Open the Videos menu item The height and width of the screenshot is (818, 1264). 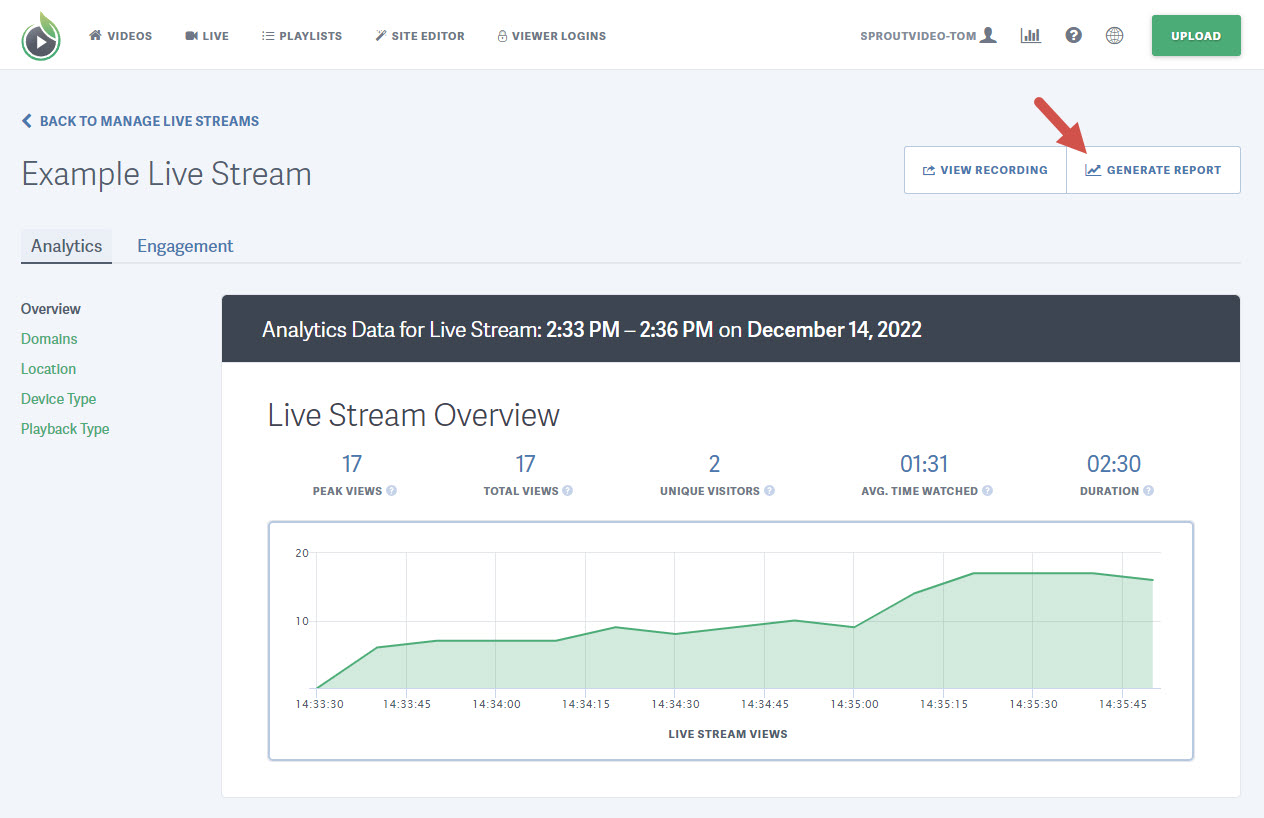coord(120,35)
